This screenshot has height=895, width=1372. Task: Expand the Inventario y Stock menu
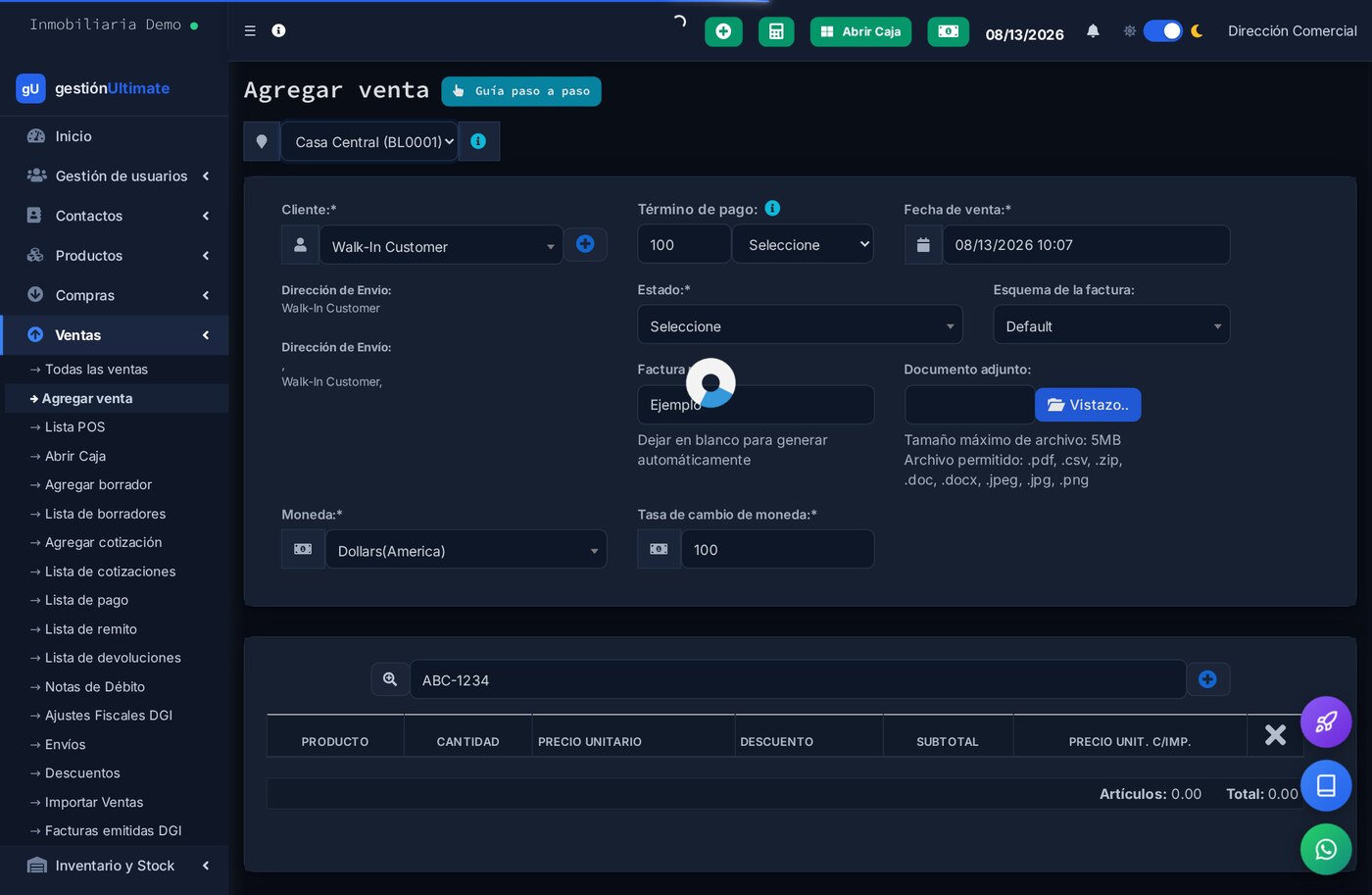point(115,866)
